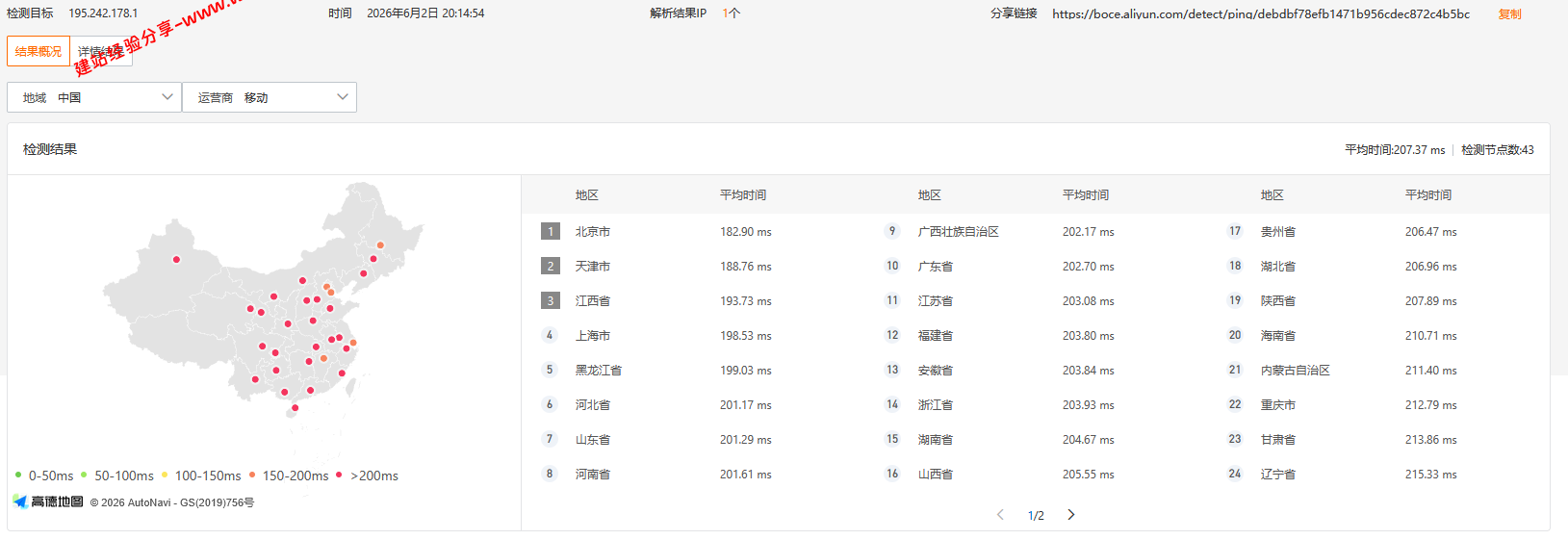Select the 0-50ms green legend dot
The width and height of the screenshot is (1568, 540).
(x=18, y=475)
